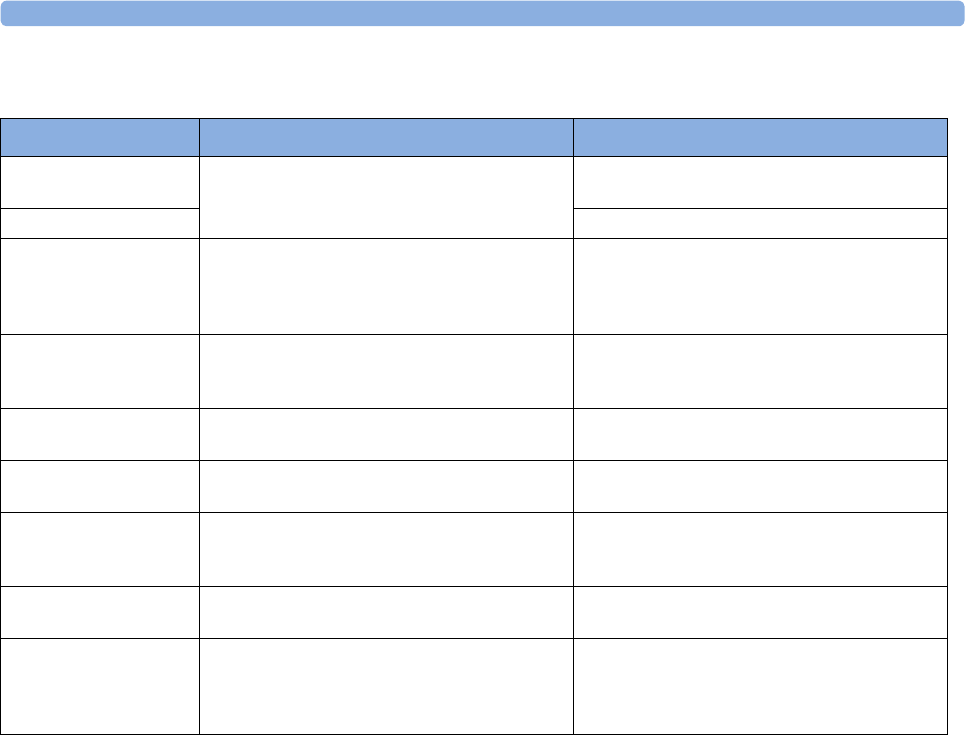
Task: Click second body row's narrow right cell
Action: [760, 222]
